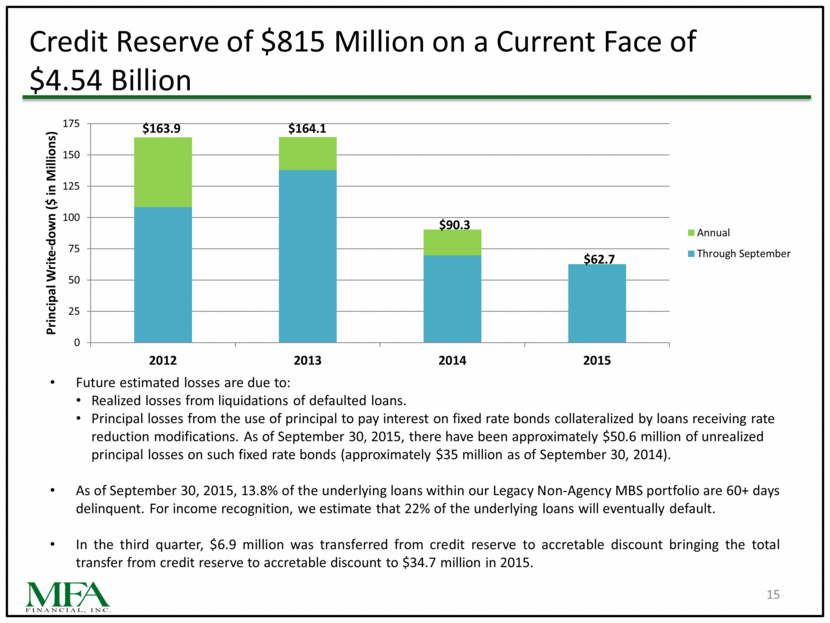The height and width of the screenshot is (623, 830).
Task: Select the 2013 blue Through September bar
Action: [308, 256]
